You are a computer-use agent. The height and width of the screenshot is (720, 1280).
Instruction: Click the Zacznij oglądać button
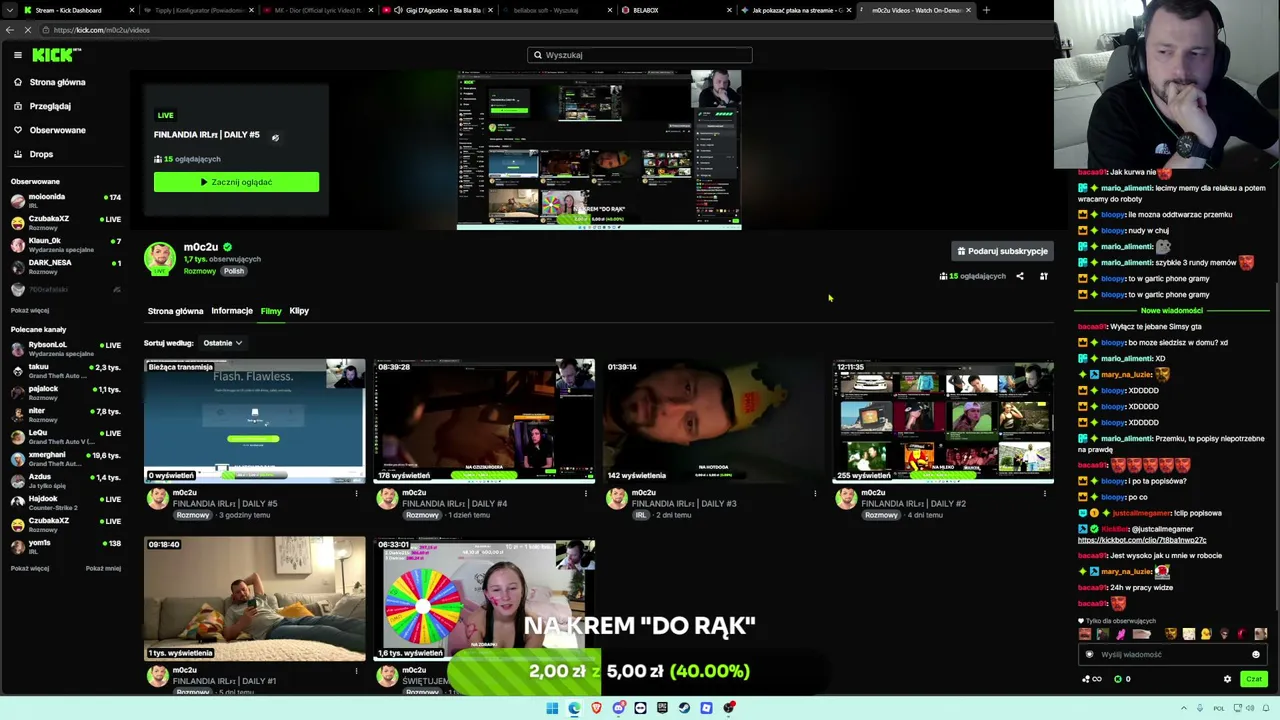236,182
